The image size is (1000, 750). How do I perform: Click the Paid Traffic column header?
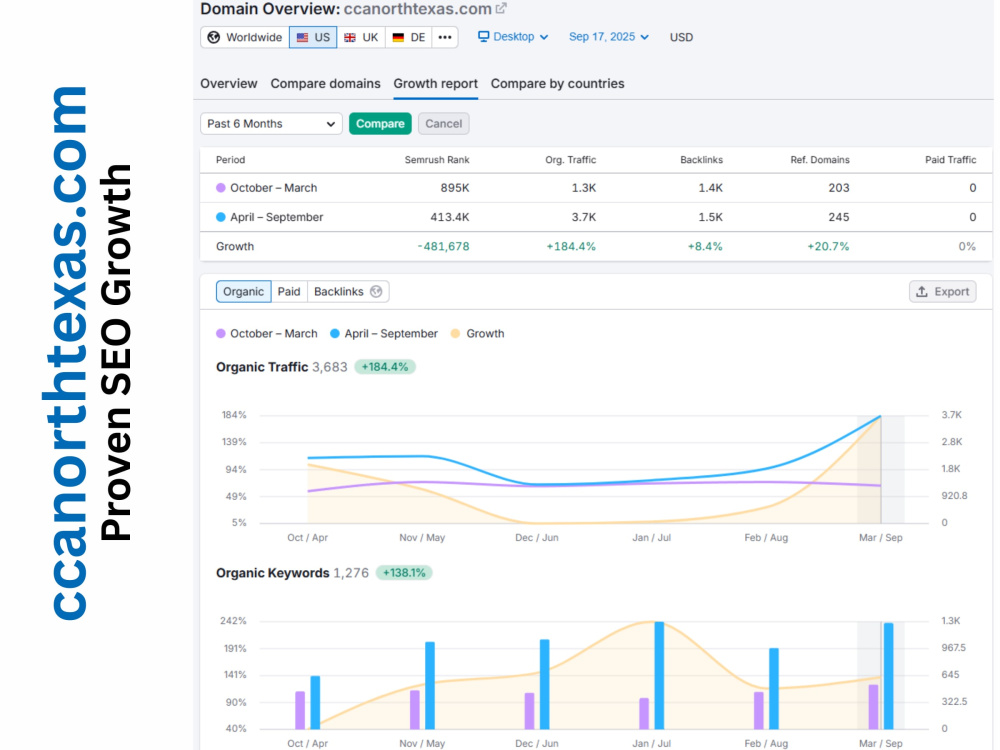click(x=951, y=159)
